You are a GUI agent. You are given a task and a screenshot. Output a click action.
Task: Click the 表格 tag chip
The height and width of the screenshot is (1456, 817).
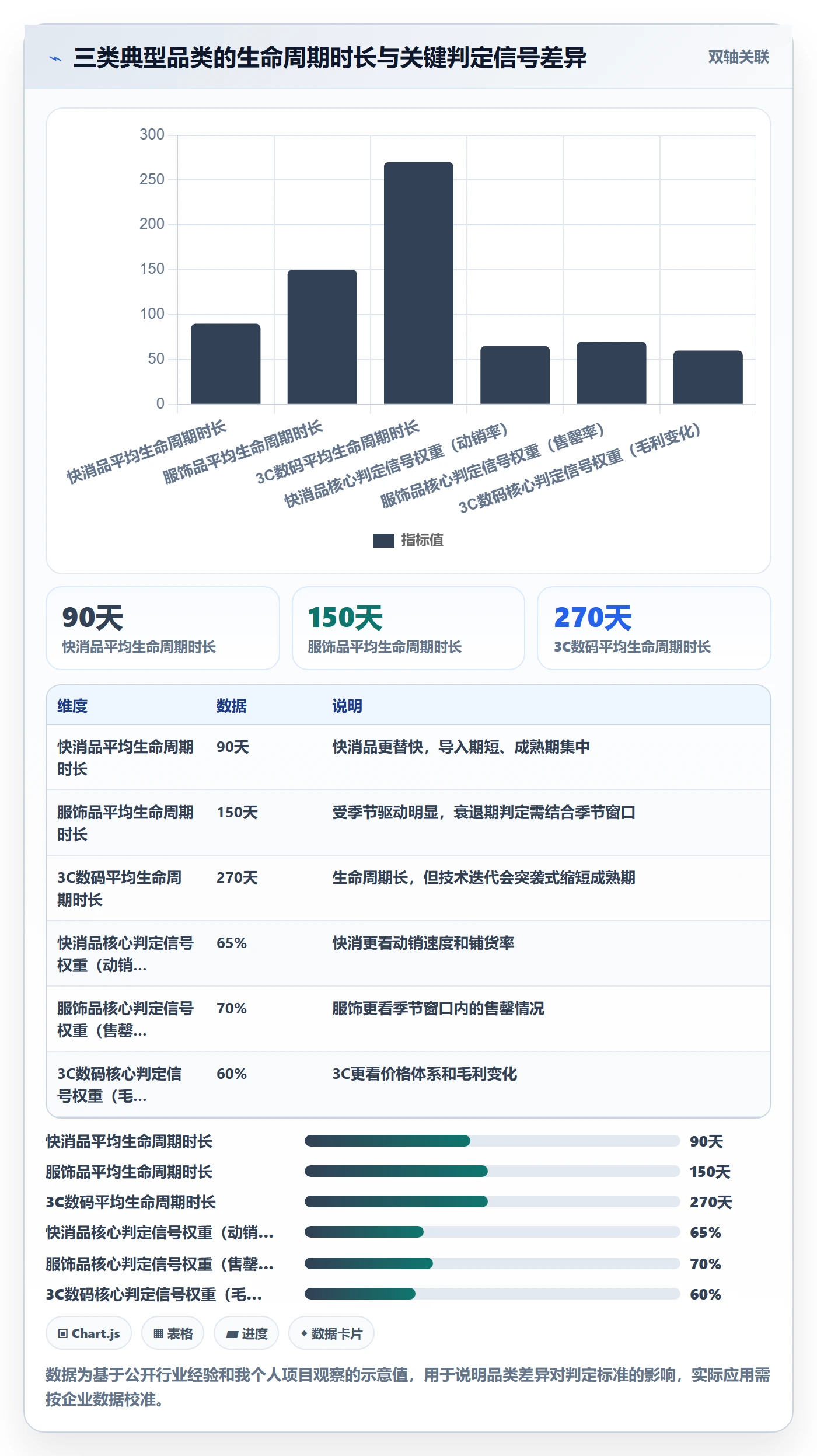pos(173,1333)
